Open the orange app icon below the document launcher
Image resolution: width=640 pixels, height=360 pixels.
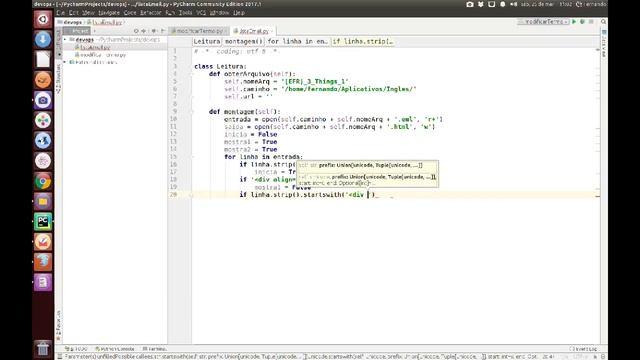(x=43, y=80)
